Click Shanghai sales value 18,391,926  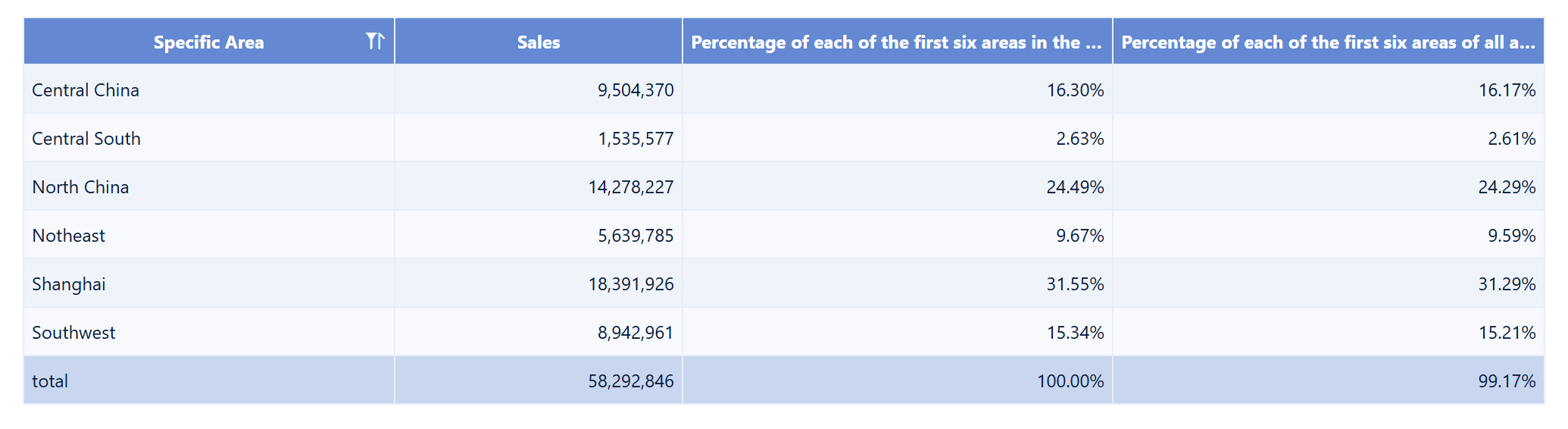tap(631, 284)
